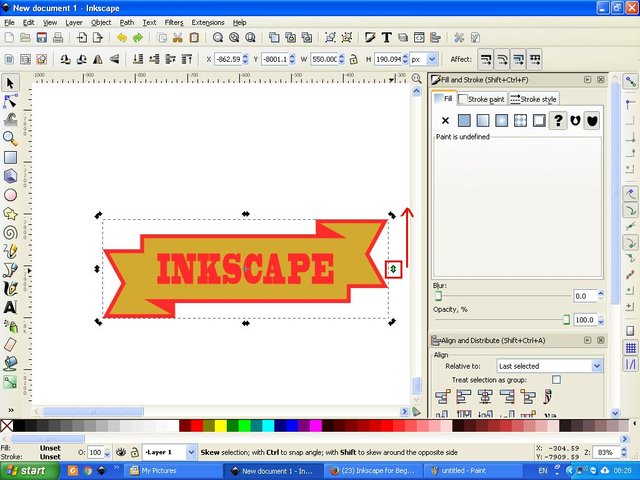Flip selection horizontally icon
Image resolution: width=640 pixels, height=480 pixels.
pos(98,60)
